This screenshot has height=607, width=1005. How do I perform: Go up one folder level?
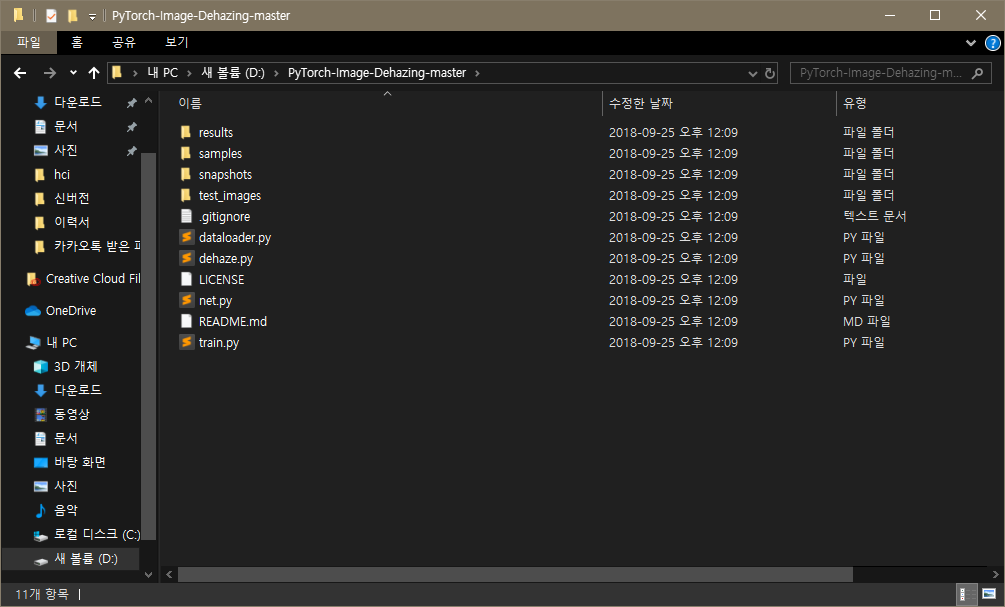click(x=94, y=73)
